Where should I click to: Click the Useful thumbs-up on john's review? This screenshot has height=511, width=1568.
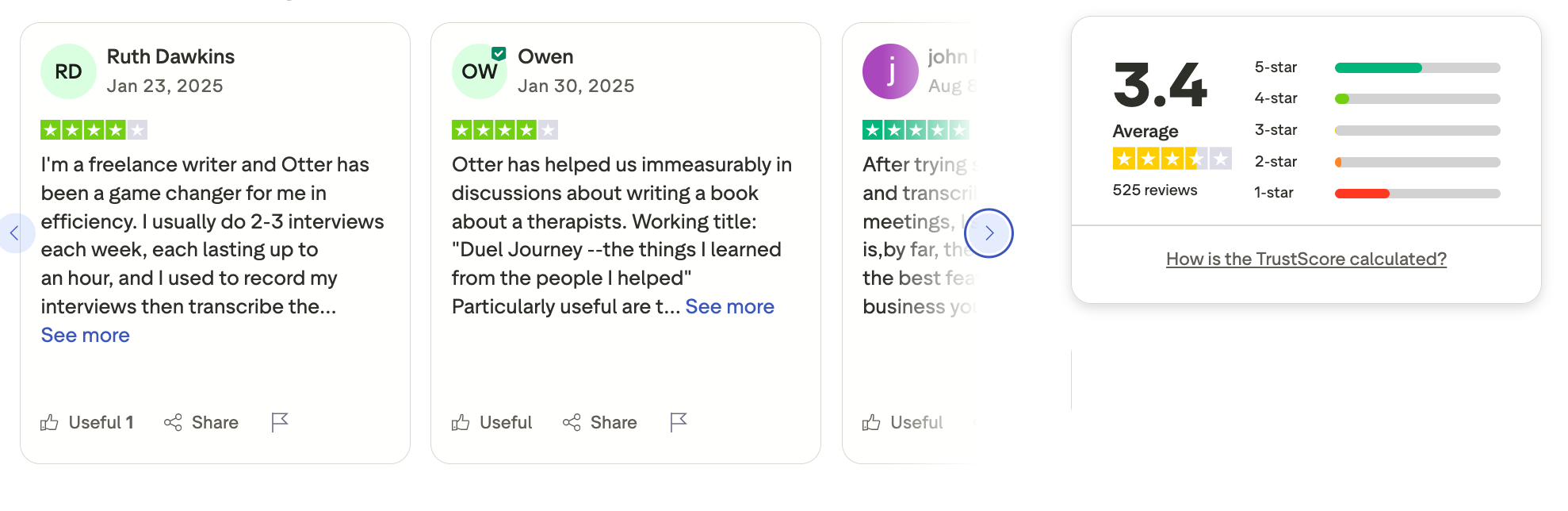(873, 422)
